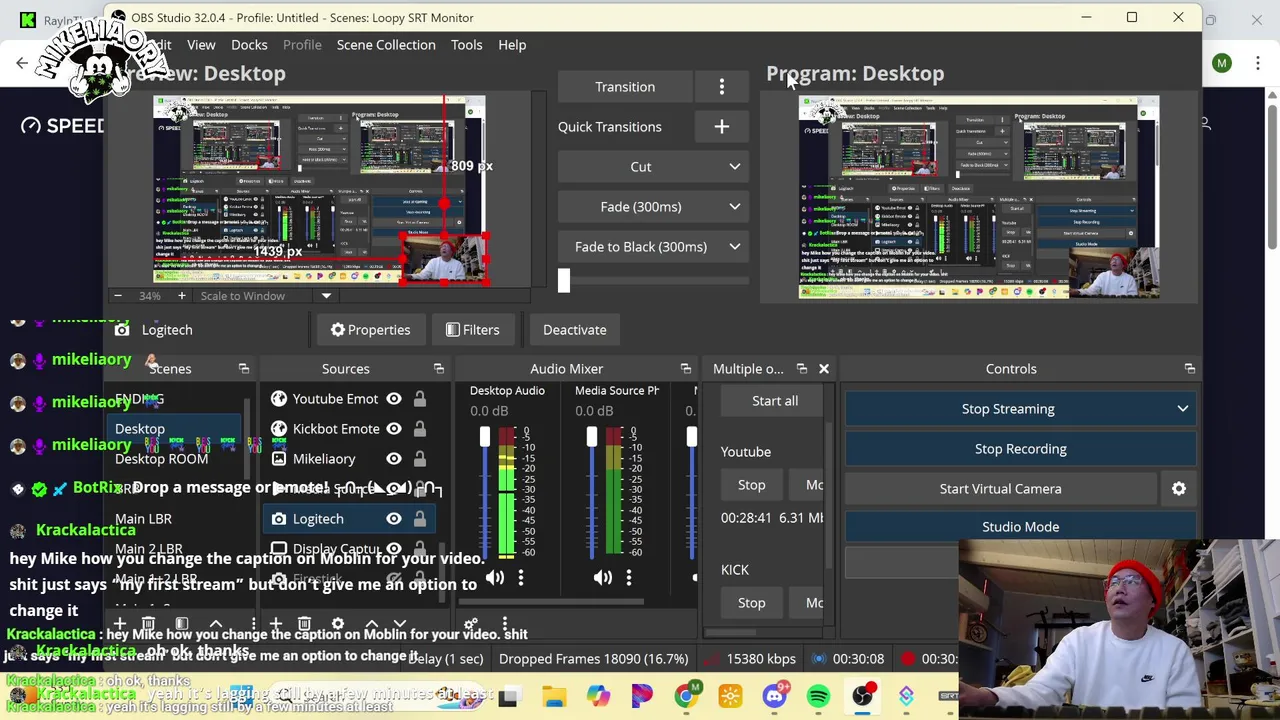Screen dimensions: 1280x720
Task: Close the Multiple output dock
Action: pyautogui.click(x=823, y=369)
